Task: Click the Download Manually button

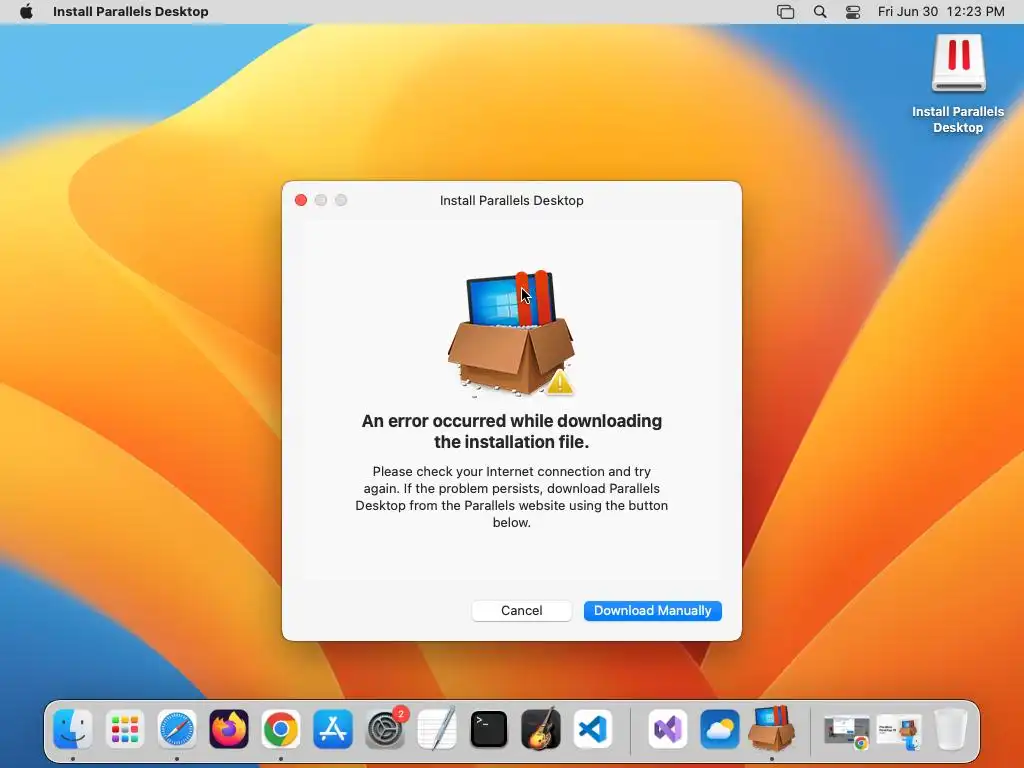Action: click(652, 611)
